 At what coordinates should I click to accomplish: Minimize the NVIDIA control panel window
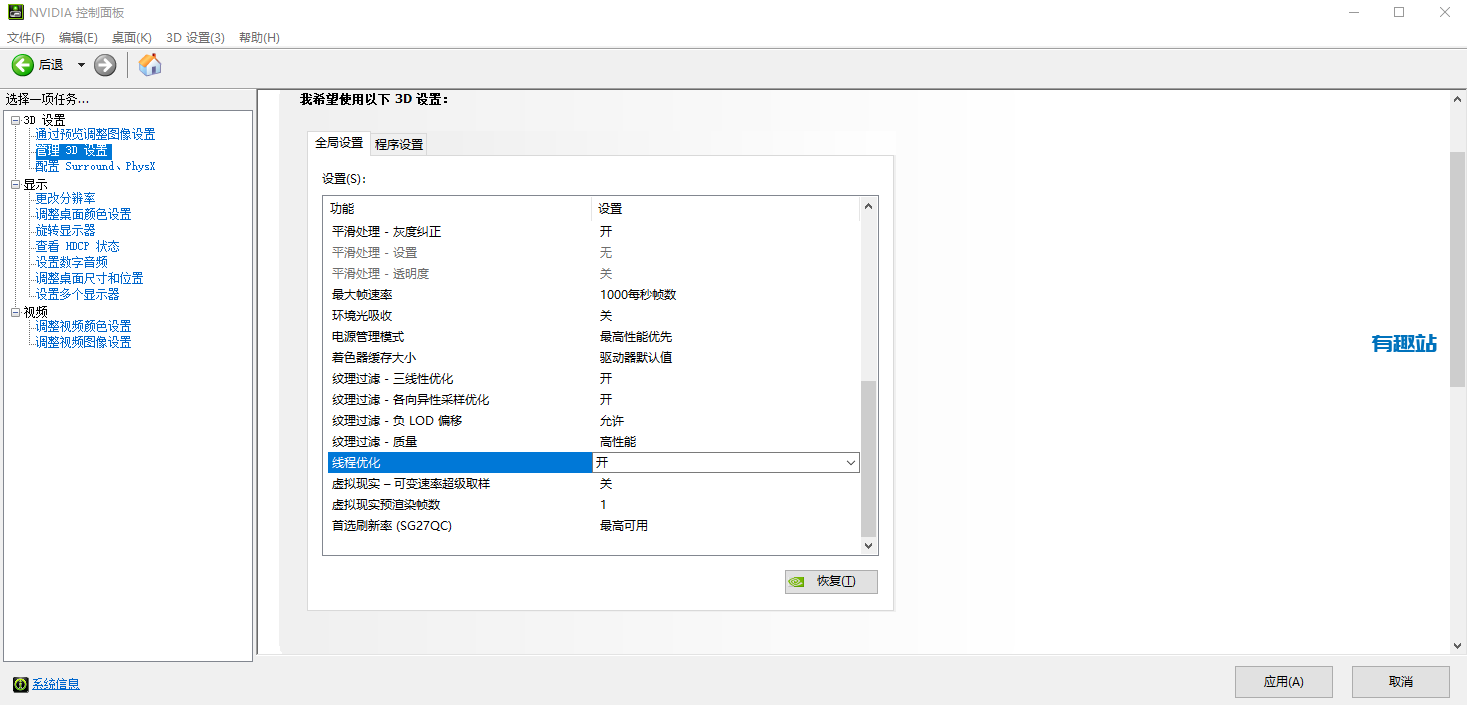1353,13
